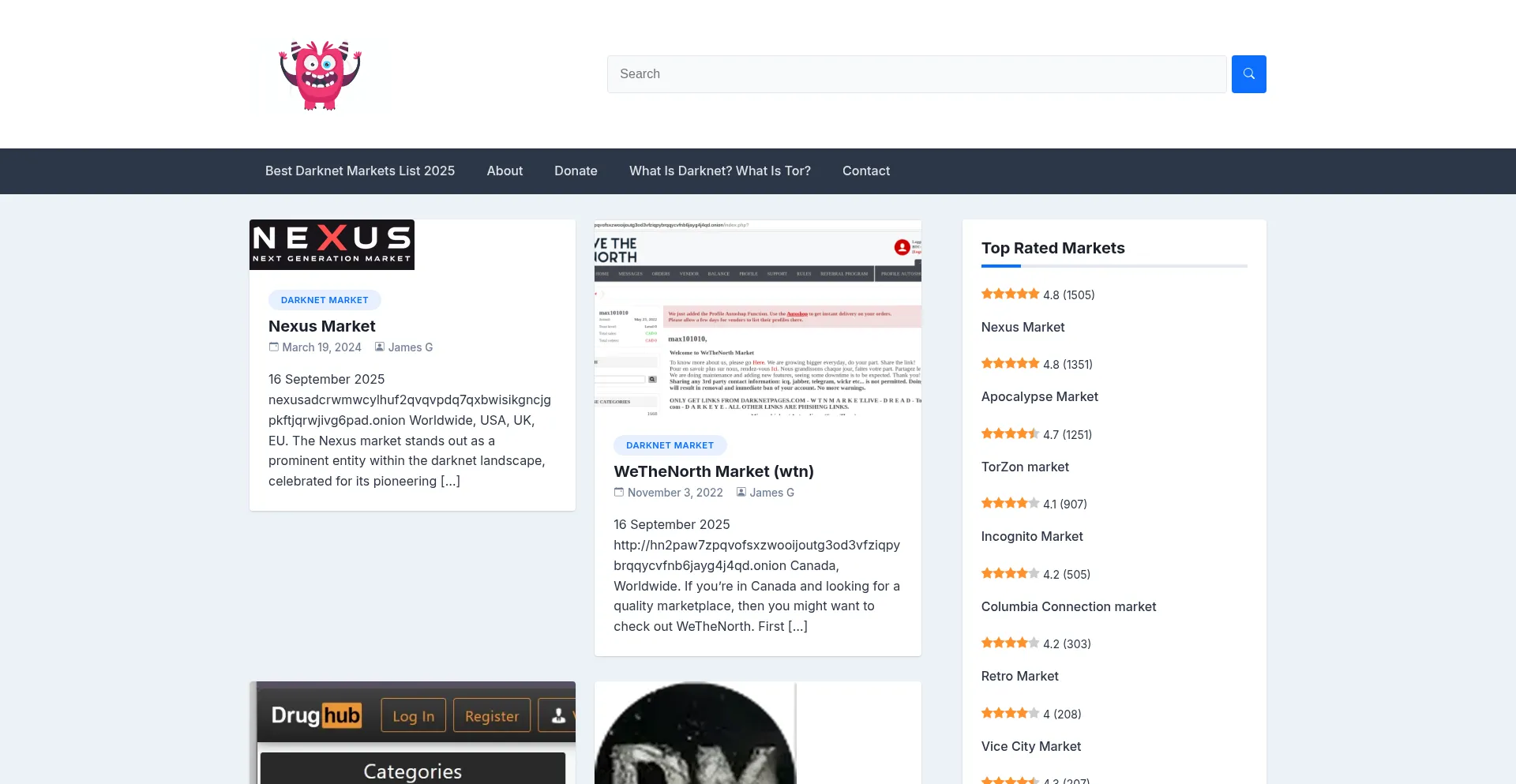Screen dimensions: 1516x784
Task: Click the March 19, 2024 date
Action: [x=322, y=347]
